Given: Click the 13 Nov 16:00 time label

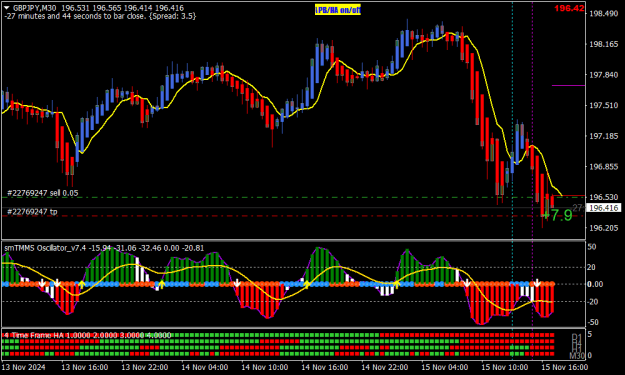Looking at the screenshot, I should (x=85, y=367).
